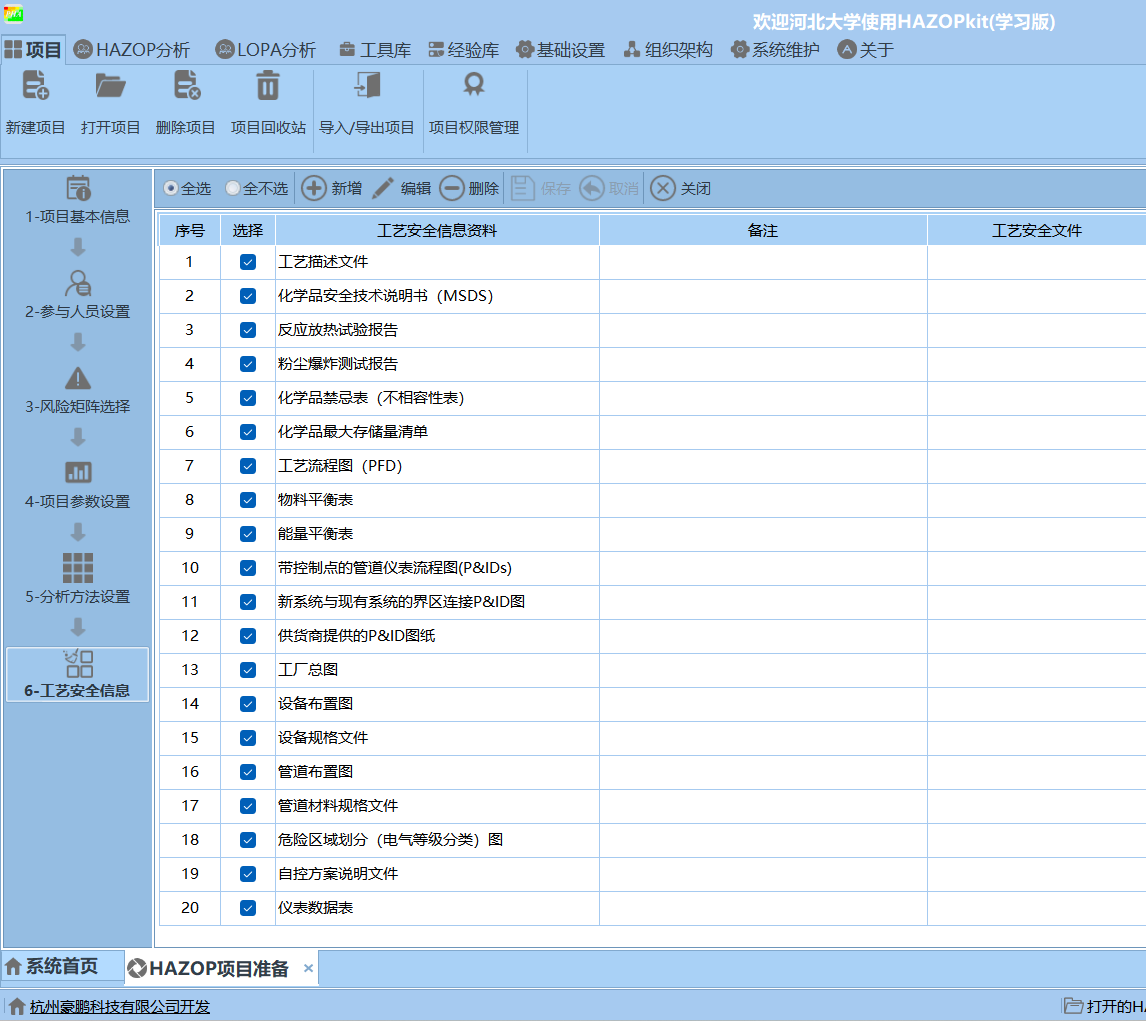This screenshot has width=1146, height=1021.
Task: Select the 化学品禁忌表 (不相容性表) row
Action: pyautogui.click(x=371, y=398)
